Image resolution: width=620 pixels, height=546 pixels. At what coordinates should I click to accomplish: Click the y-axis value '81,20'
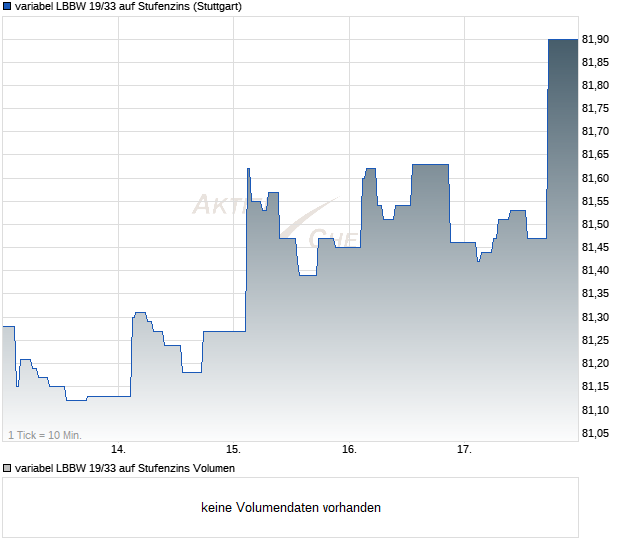595,363
